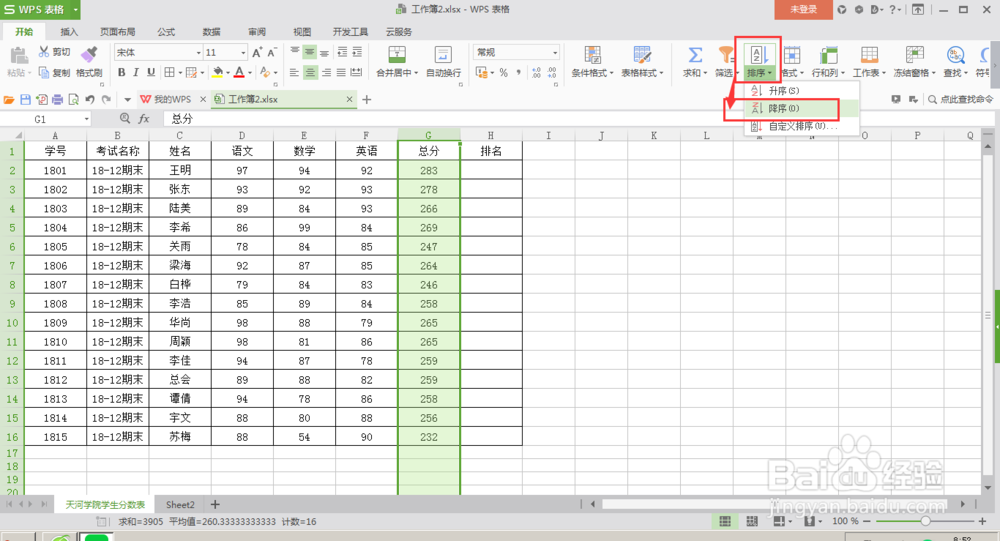Click the yellow fill color bucket
Viewport: 1000px width, 541px height.
[x=217, y=73]
